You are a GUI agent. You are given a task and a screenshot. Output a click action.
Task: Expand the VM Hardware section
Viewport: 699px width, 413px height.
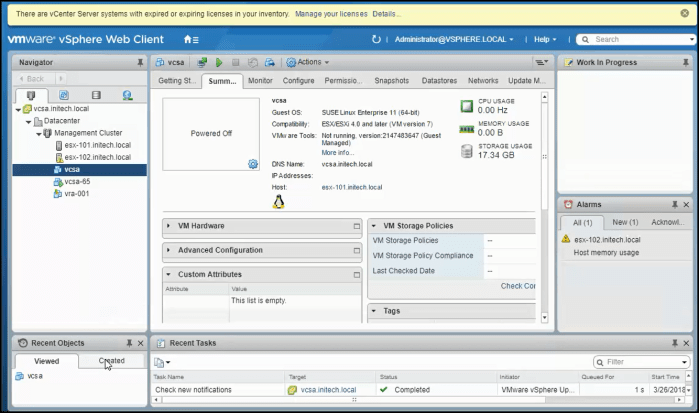click(x=169, y=226)
